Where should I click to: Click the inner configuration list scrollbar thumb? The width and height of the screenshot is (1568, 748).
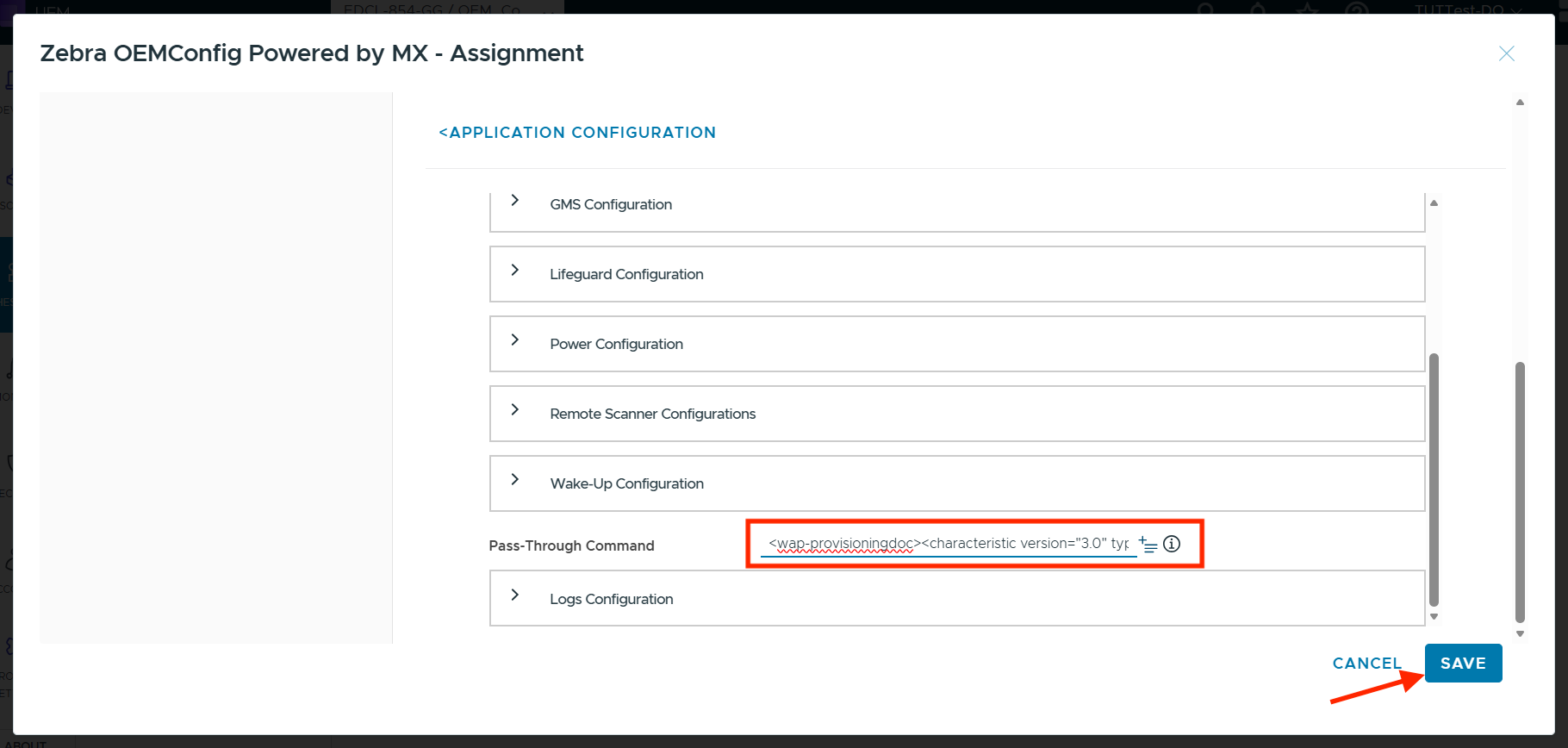[1434, 478]
